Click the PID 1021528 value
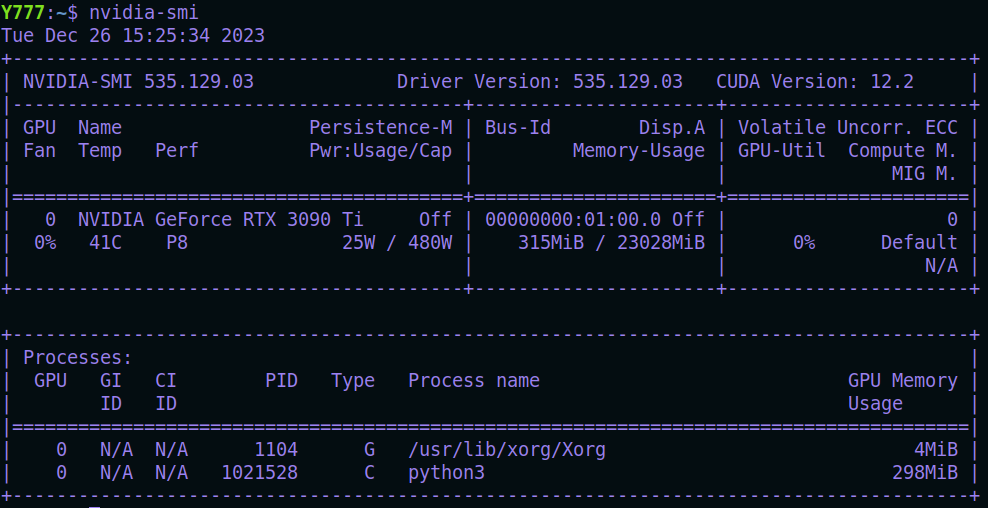The image size is (988, 508). [x=260, y=473]
